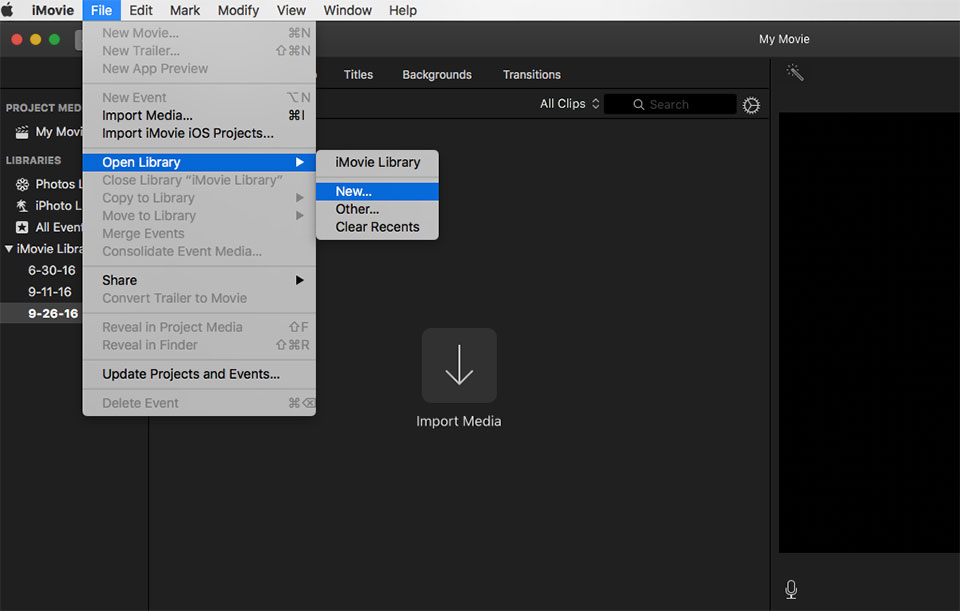Collapse the iMovie Library disclosure triangle
This screenshot has width=960, height=611.
point(9,249)
